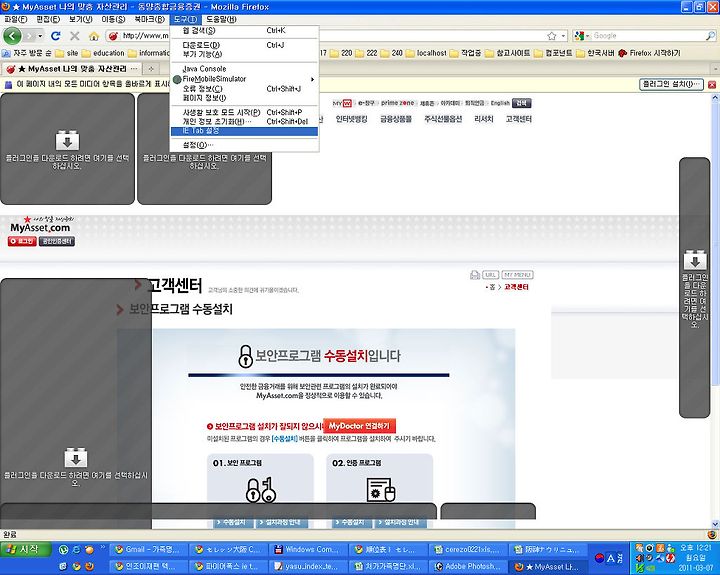Choose 개인 정보 초기화 menu entry
Viewport: 720px width, 575px height.
click(x=244, y=122)
